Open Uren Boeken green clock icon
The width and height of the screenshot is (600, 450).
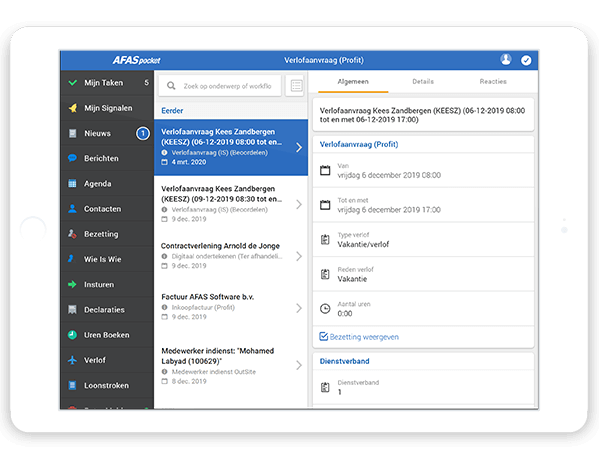tap(72, 335)
